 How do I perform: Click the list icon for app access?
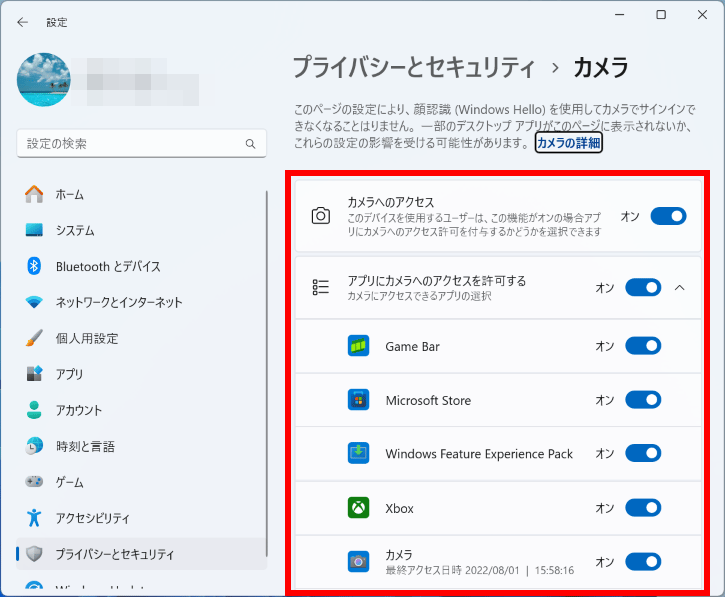click(320, 287)
